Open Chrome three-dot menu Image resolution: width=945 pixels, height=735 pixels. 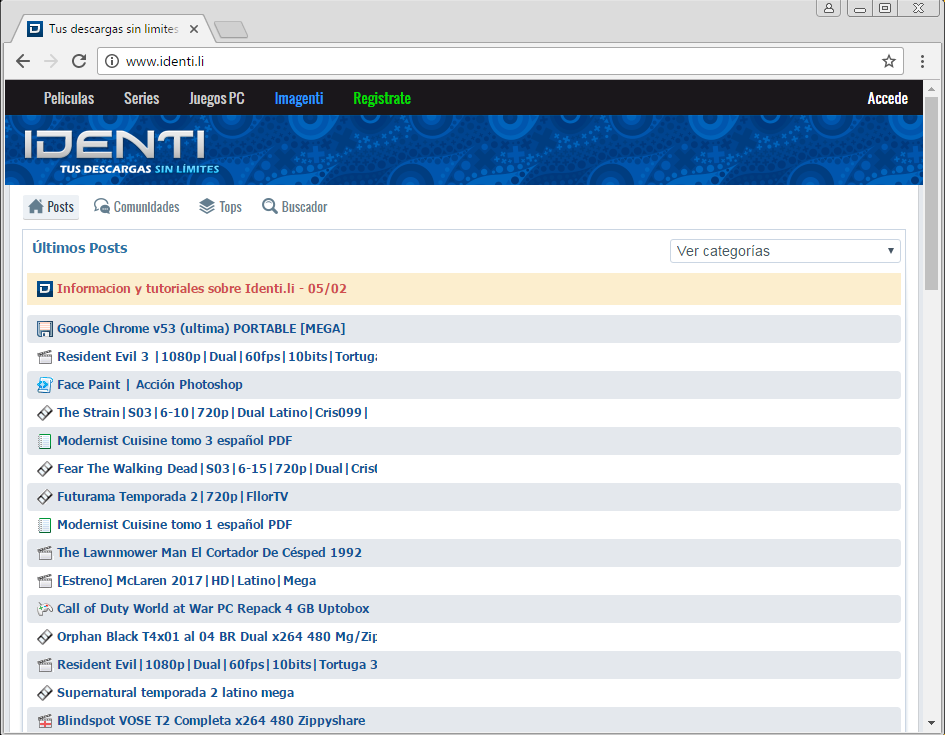[x=922, y=61]
